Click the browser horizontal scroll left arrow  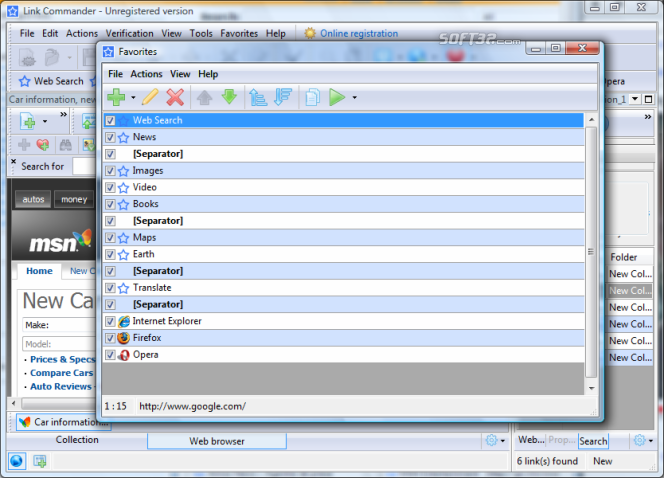14,403
